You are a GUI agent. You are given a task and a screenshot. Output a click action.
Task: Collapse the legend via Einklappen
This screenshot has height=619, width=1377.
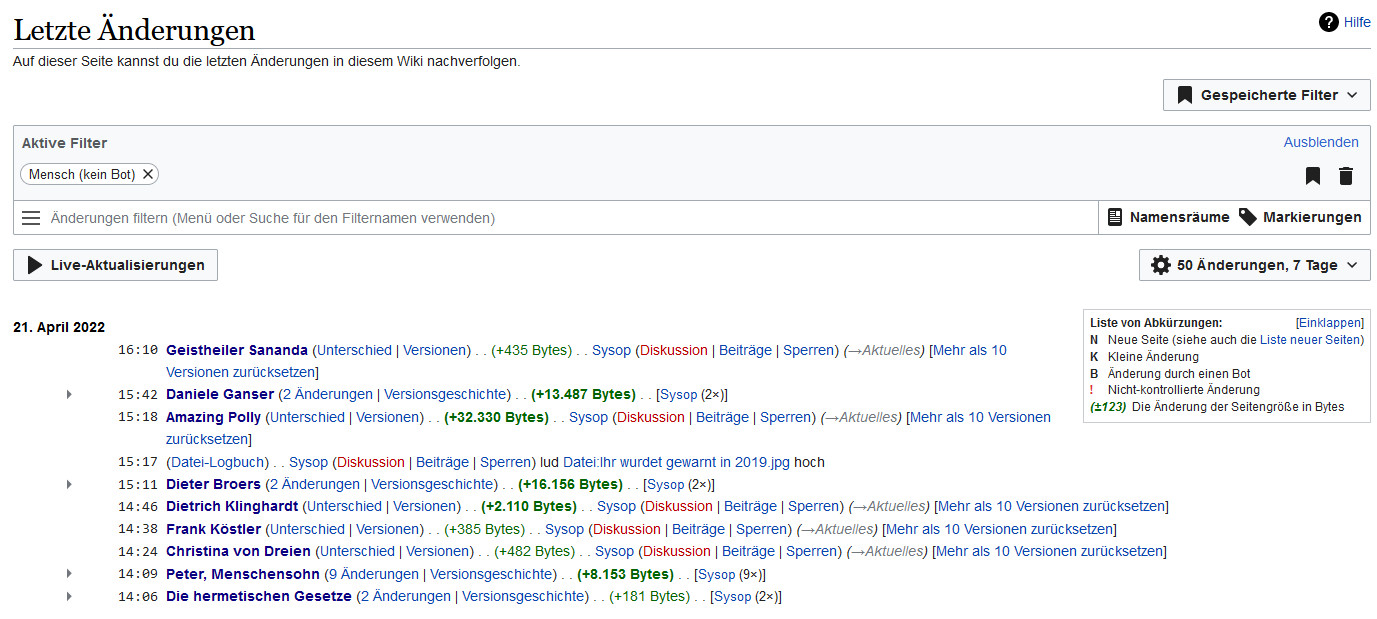1329,323
